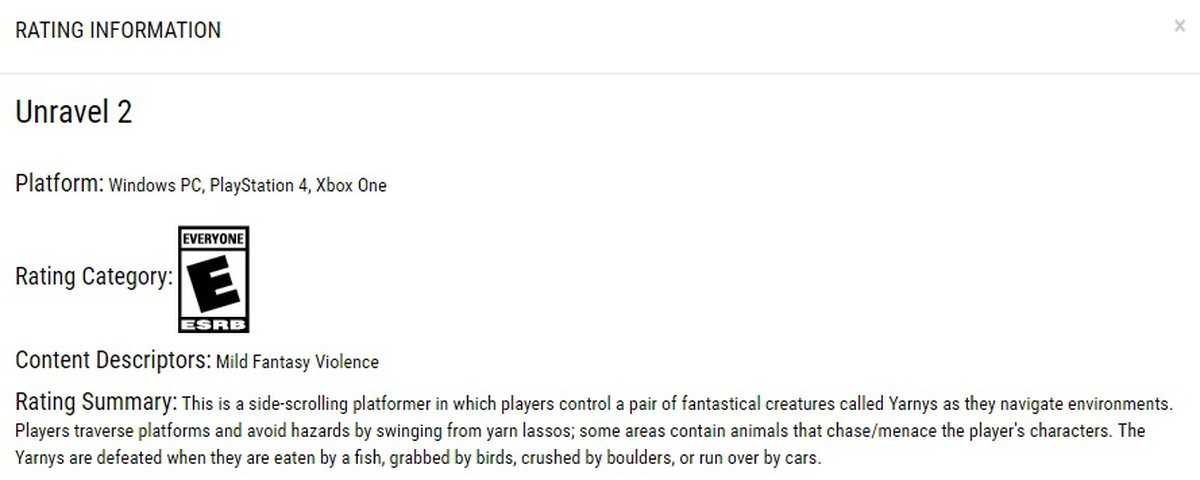The width and height of the screenshot is (1200, 480).
Task: Click the RATING INFORMATION header title
Action: (x=118, y=30)
